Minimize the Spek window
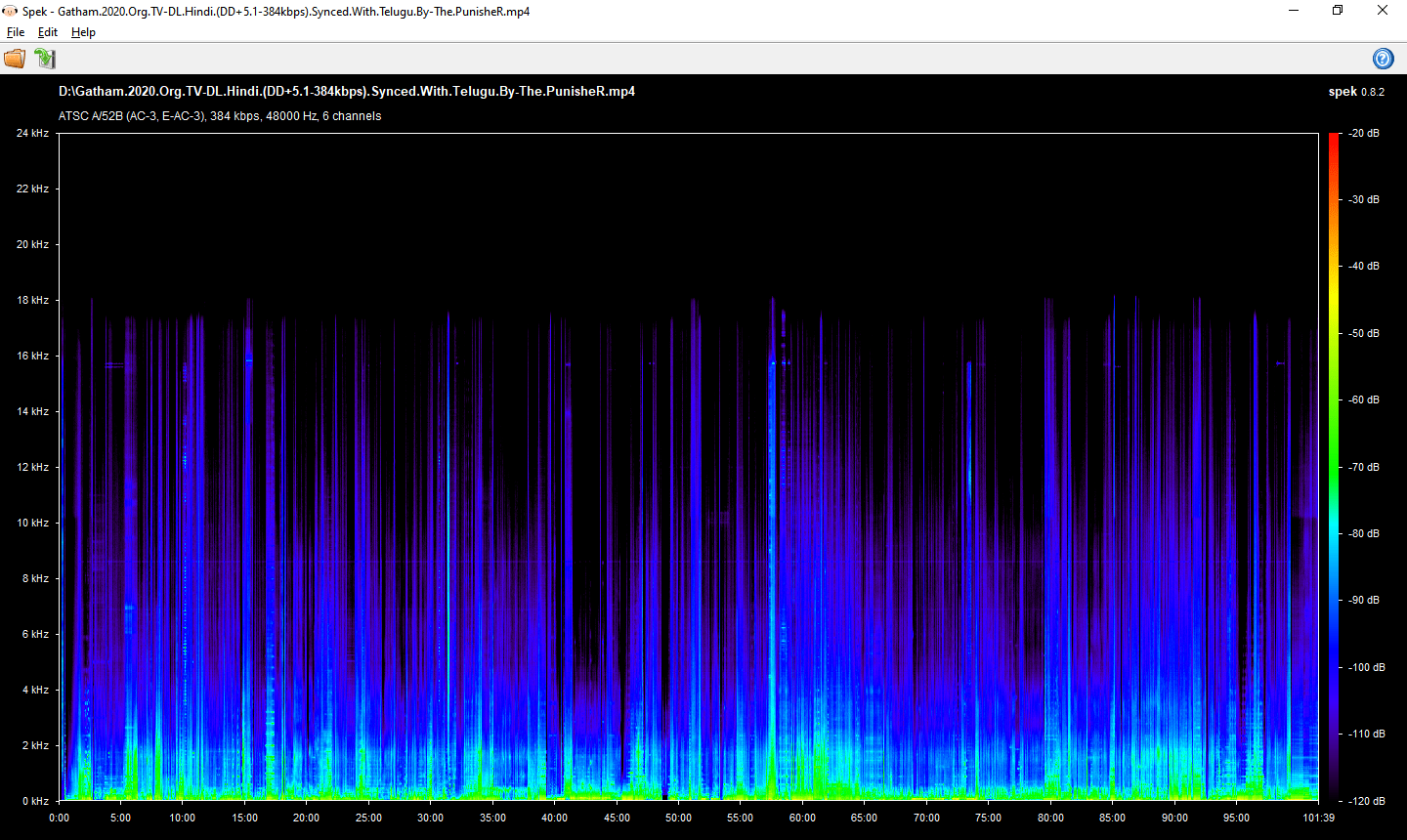Screen dimensions: 1407x840 tap(1294, 11)
